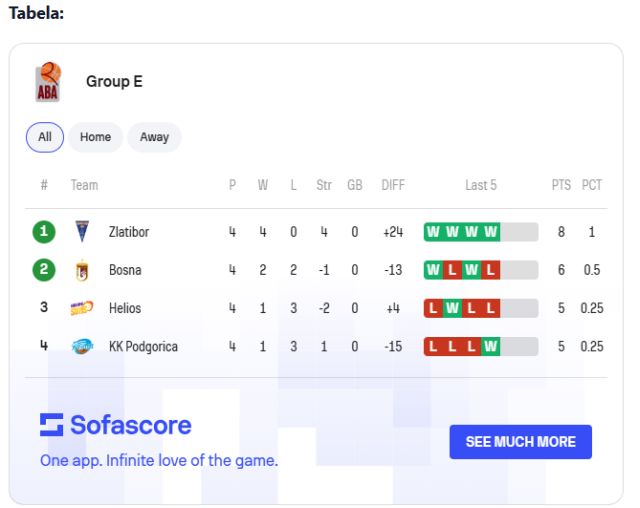Click the Sofascore logo icon
The height and width of the screenshot is (508, 640).
point(52,425)
